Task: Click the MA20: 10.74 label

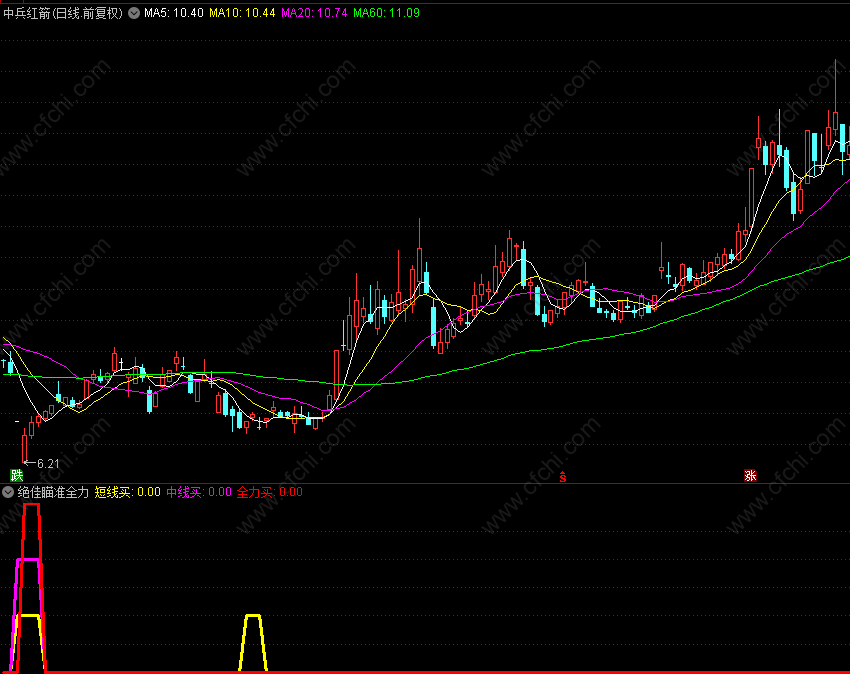Action: coord(314,13)
